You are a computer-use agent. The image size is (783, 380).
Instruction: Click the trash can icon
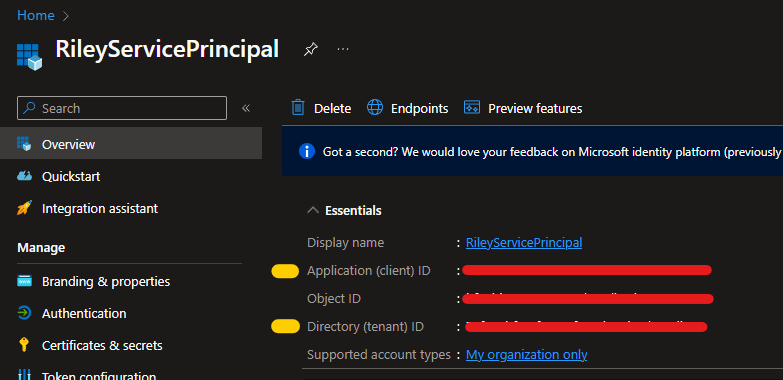(298, 107)
